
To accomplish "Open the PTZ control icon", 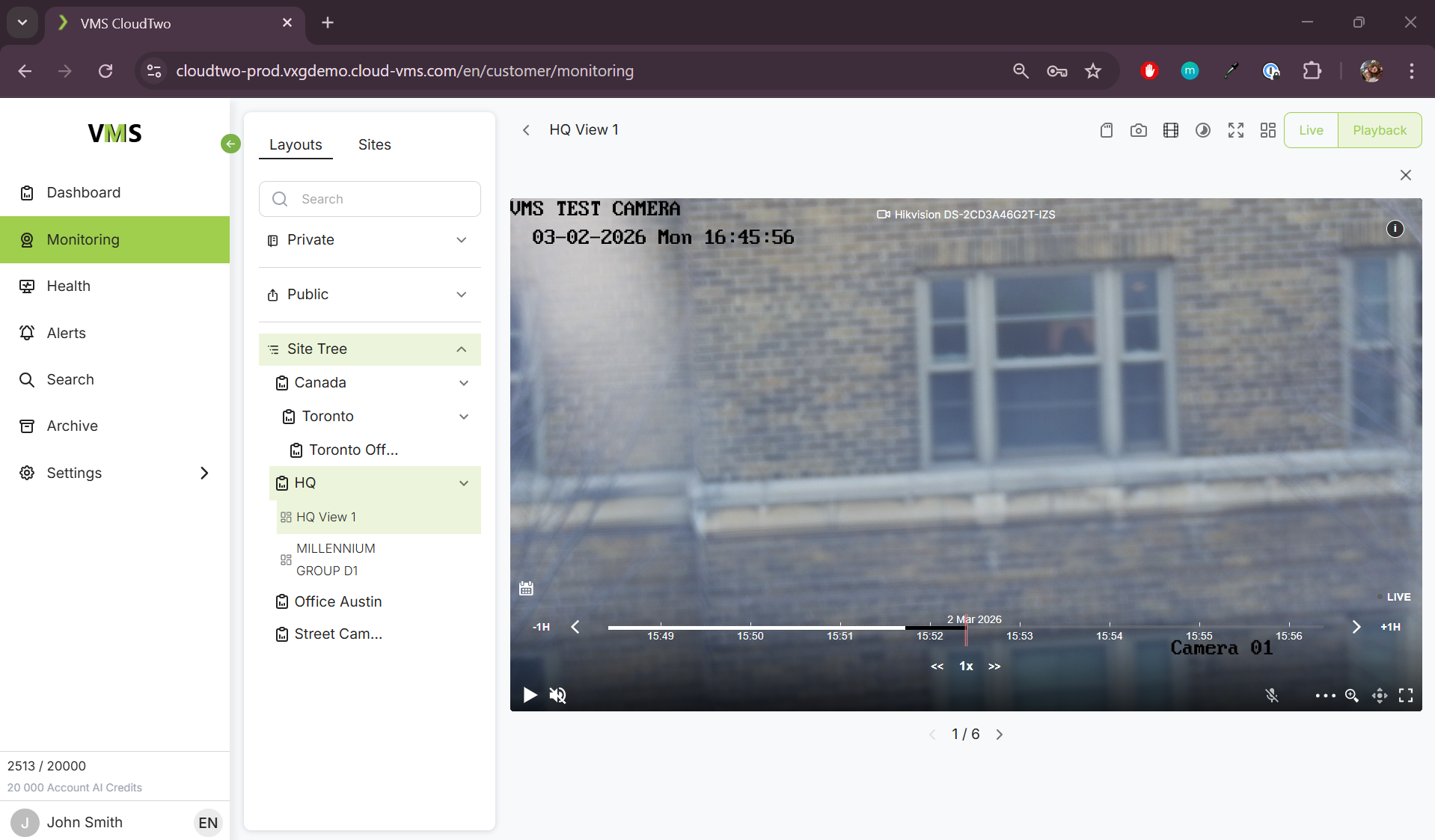I will coord(1379,696).
